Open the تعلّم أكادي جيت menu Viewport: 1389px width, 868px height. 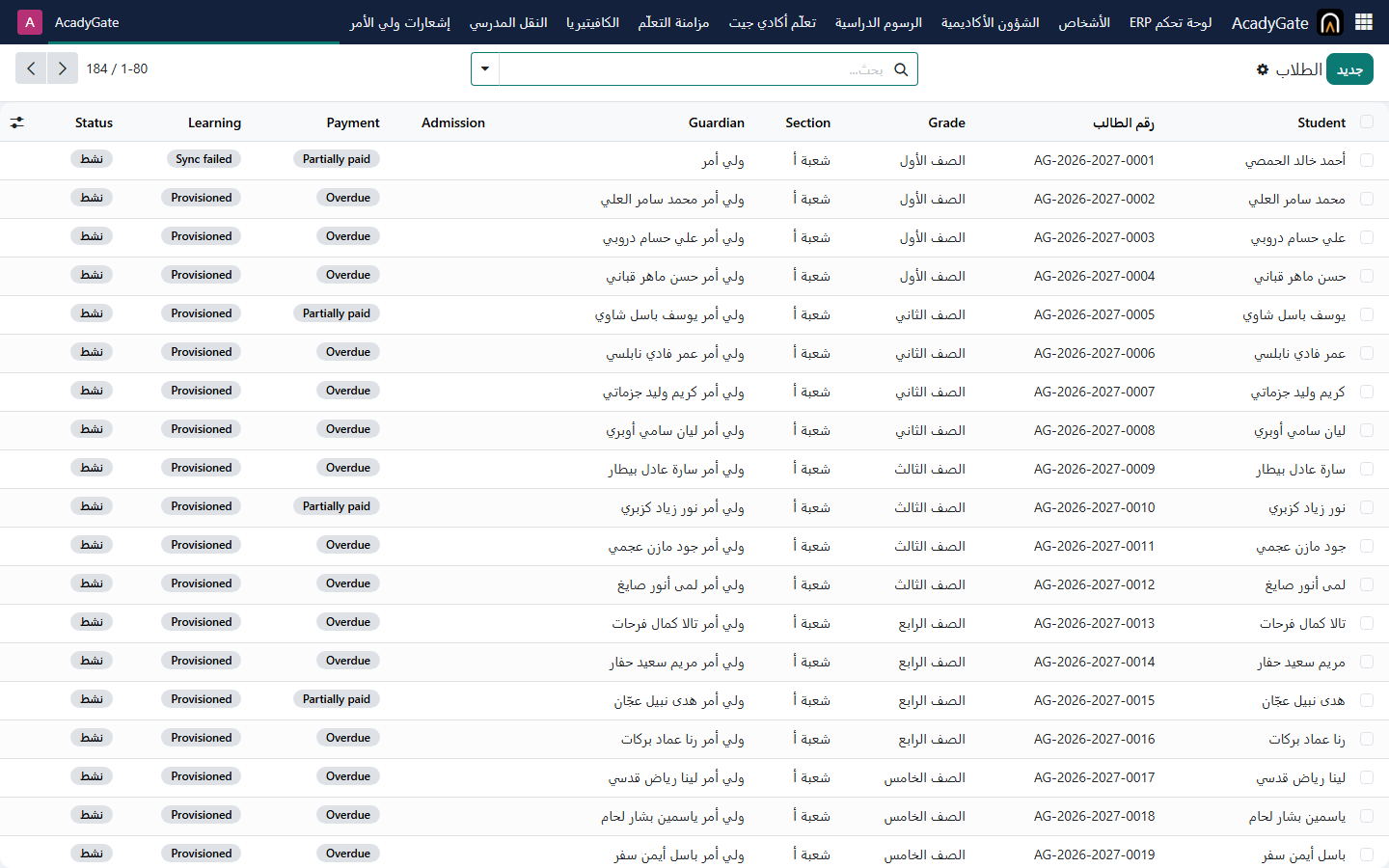pos(773,22)
